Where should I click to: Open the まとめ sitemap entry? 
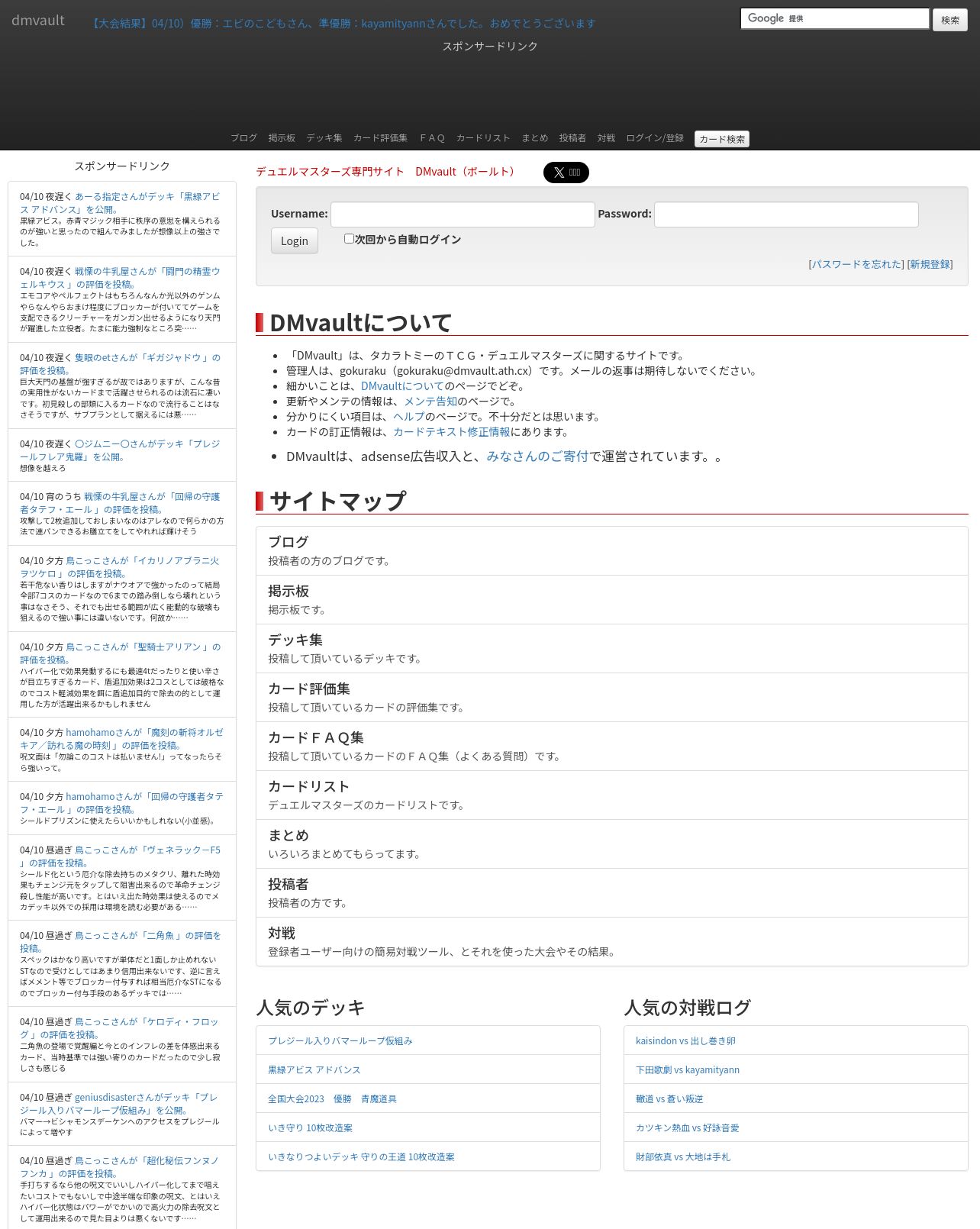pyautogui.click(x=612, y=844)
